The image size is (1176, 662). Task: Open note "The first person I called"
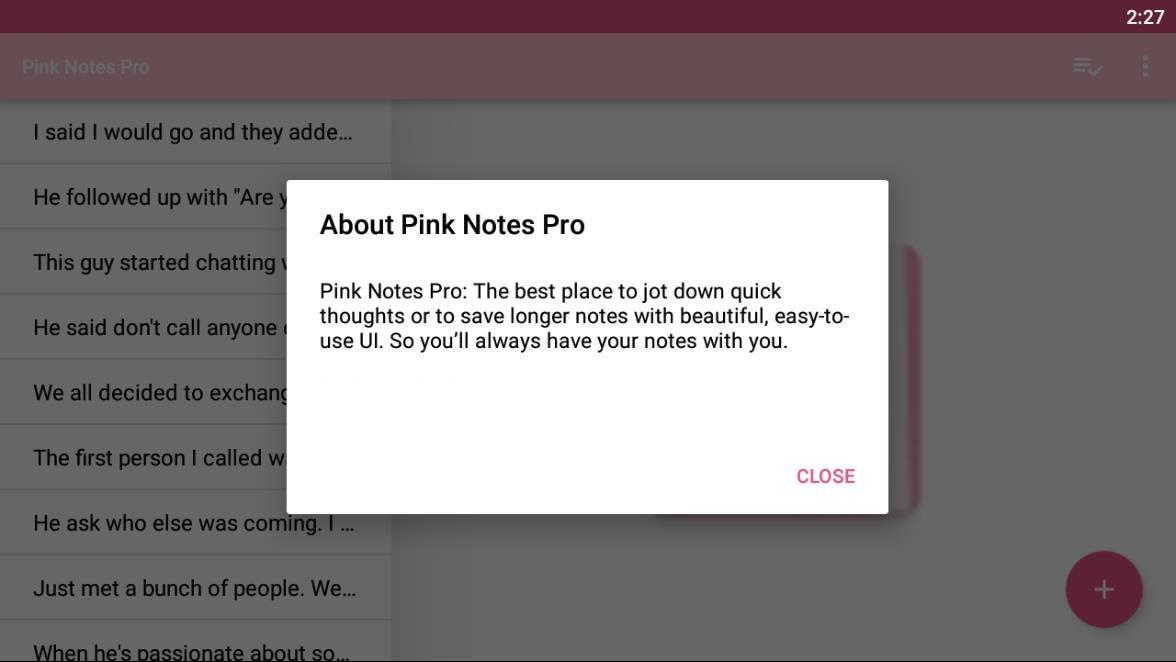tap(143, 458)
